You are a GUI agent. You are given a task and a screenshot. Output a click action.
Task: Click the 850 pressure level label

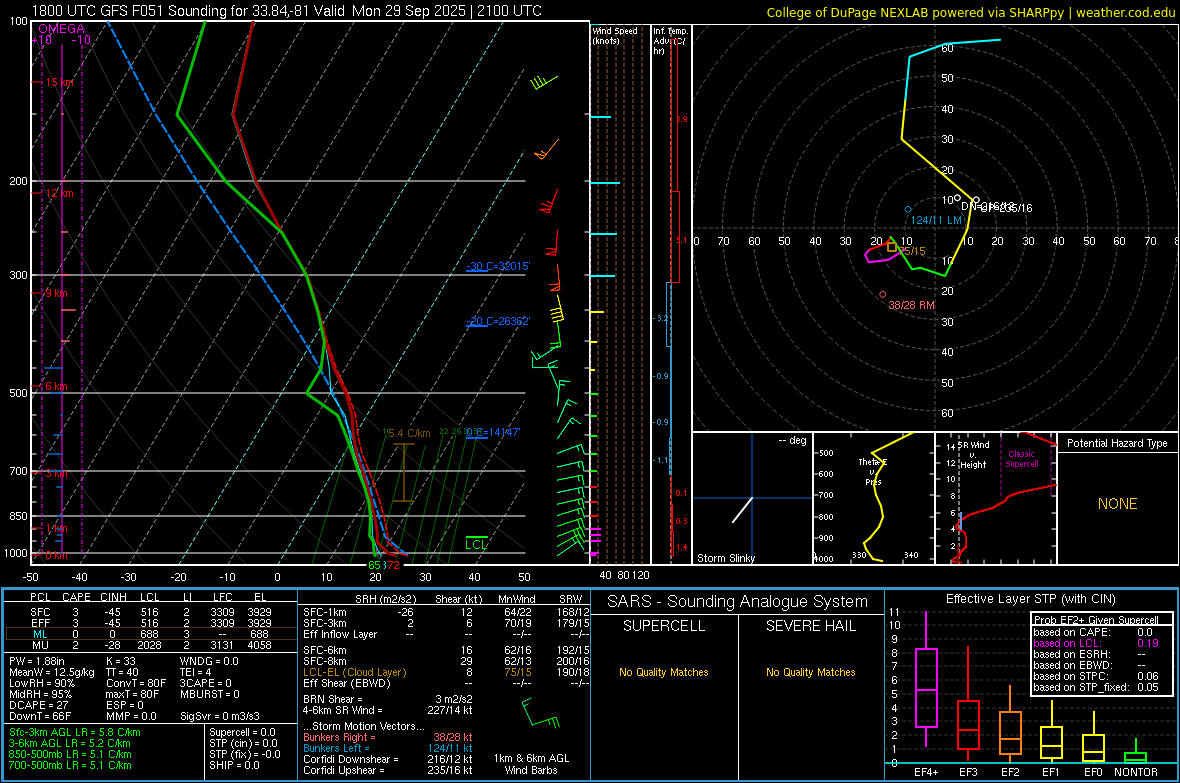19,516
